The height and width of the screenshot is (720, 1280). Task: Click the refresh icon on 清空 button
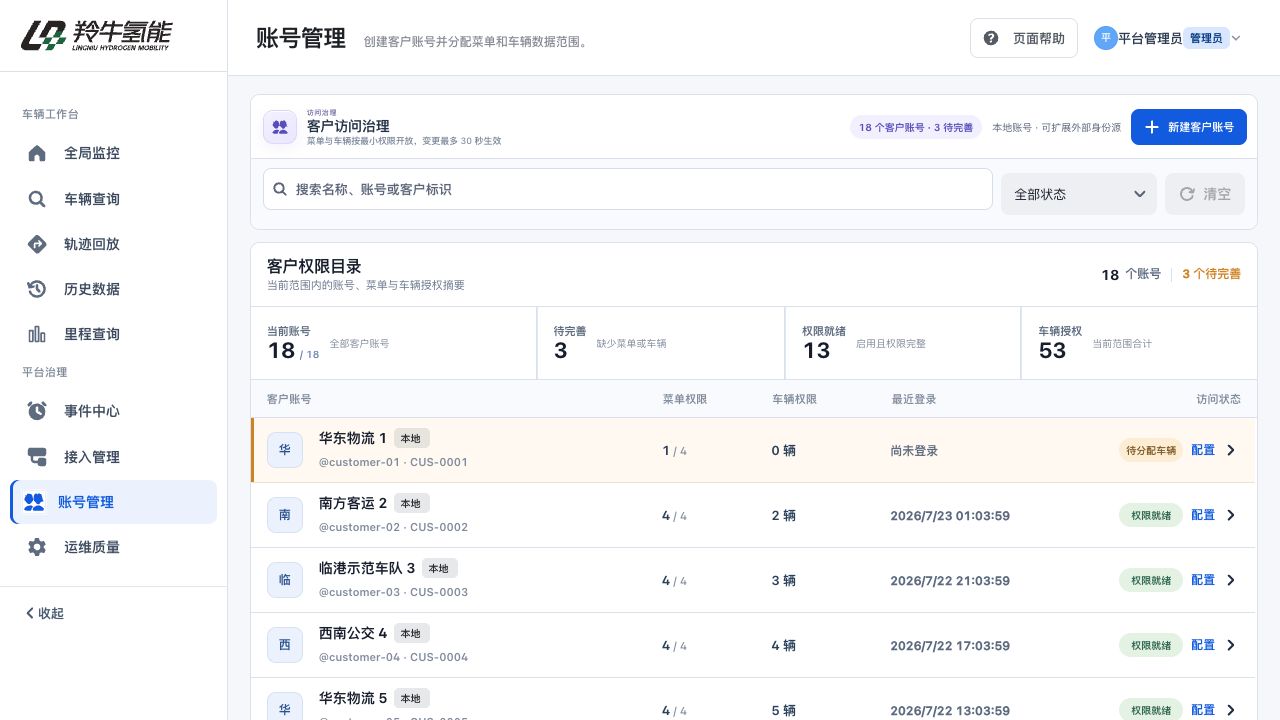click(1187, 194)
